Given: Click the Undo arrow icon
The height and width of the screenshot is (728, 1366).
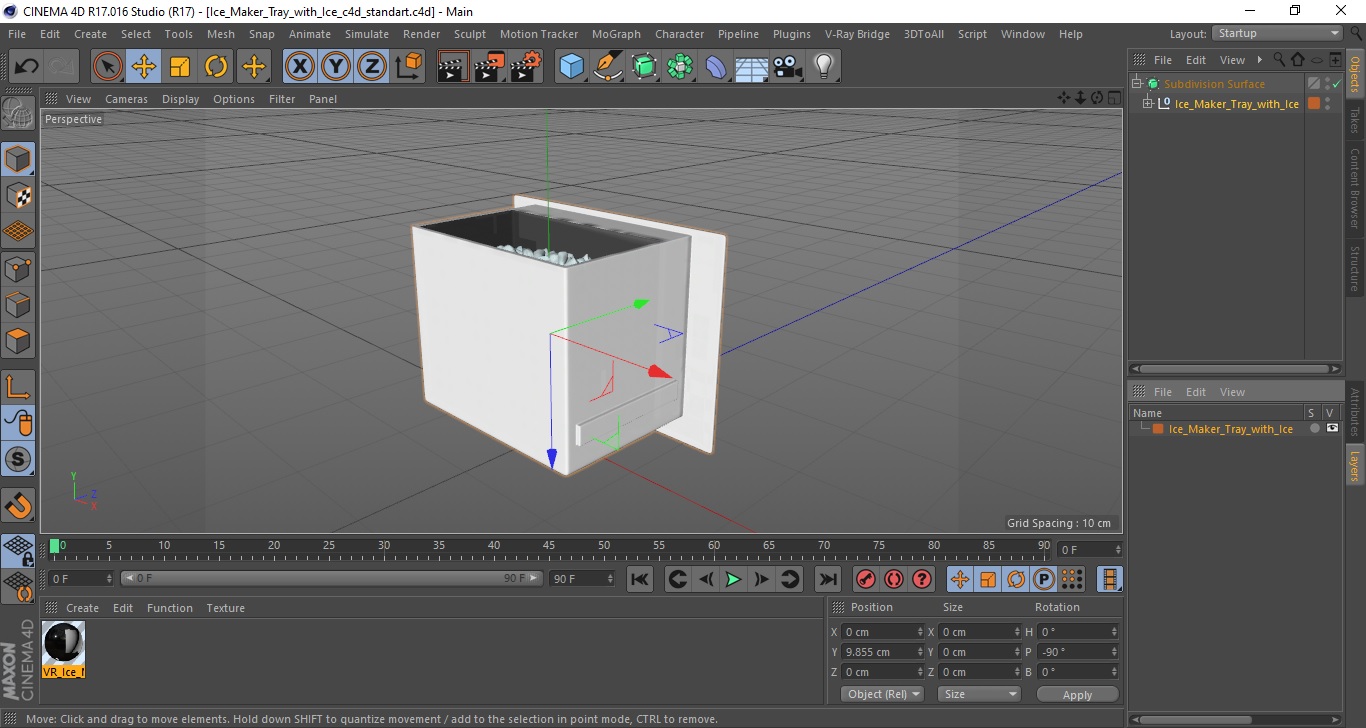Looking at the screenshot, I should point(27,67).
